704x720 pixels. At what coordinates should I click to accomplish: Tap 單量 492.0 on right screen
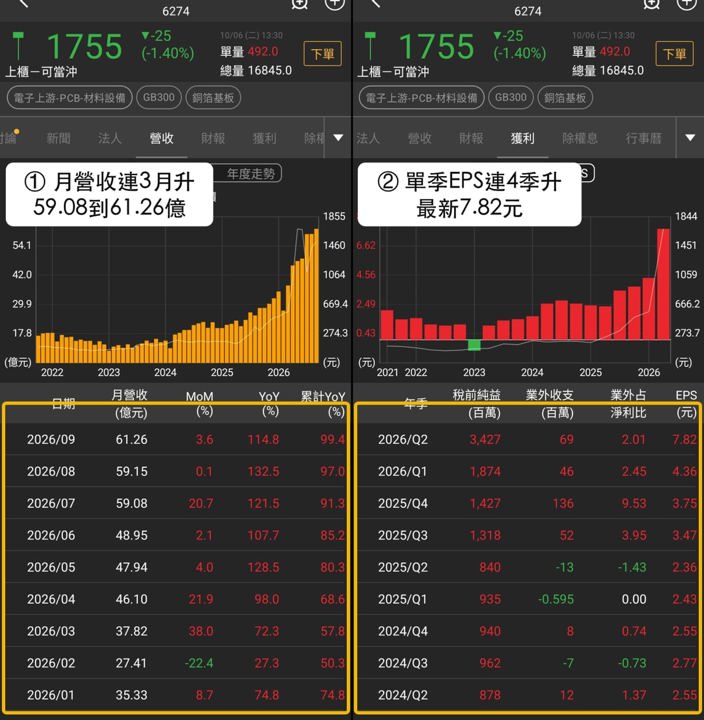click(601, 51)
